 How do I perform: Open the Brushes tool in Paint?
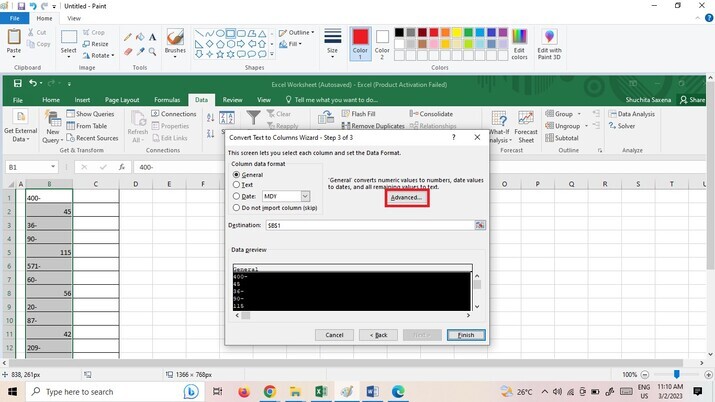pyautogui.click(x=175, y=42)
